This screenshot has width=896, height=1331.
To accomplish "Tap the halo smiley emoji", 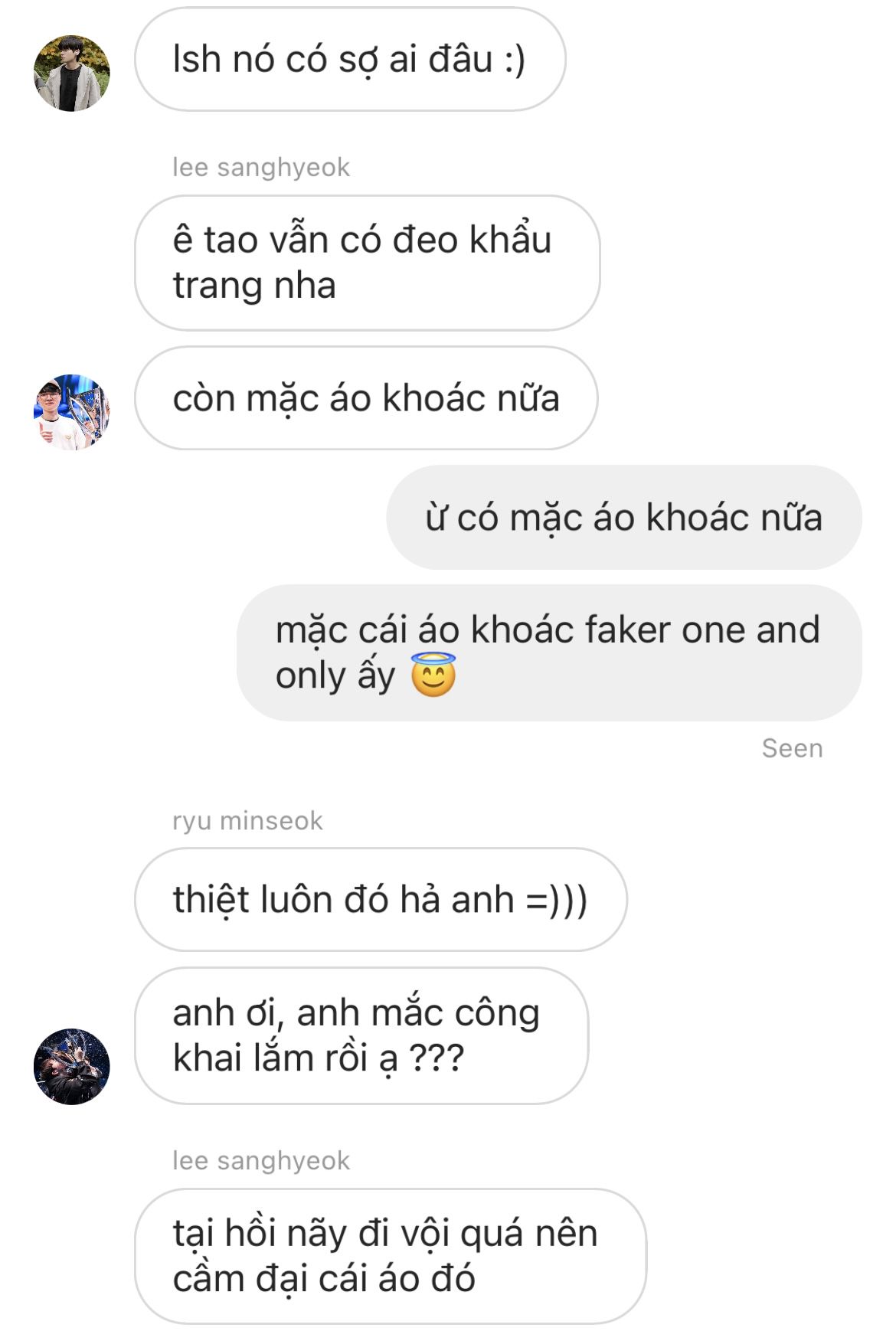I will [433, 675].
